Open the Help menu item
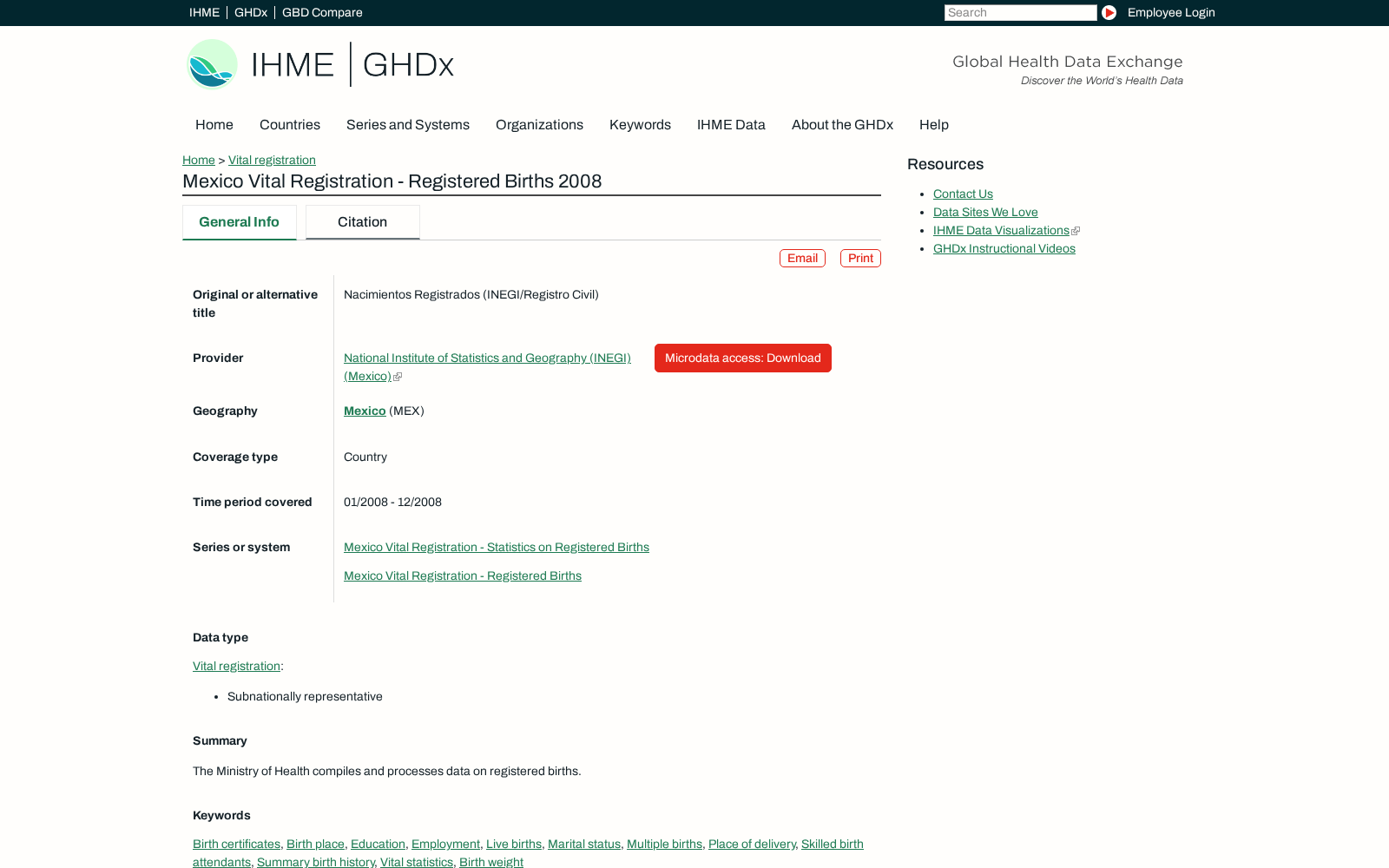This screenshot has width=1389, height=868. [x=934, y=124]
